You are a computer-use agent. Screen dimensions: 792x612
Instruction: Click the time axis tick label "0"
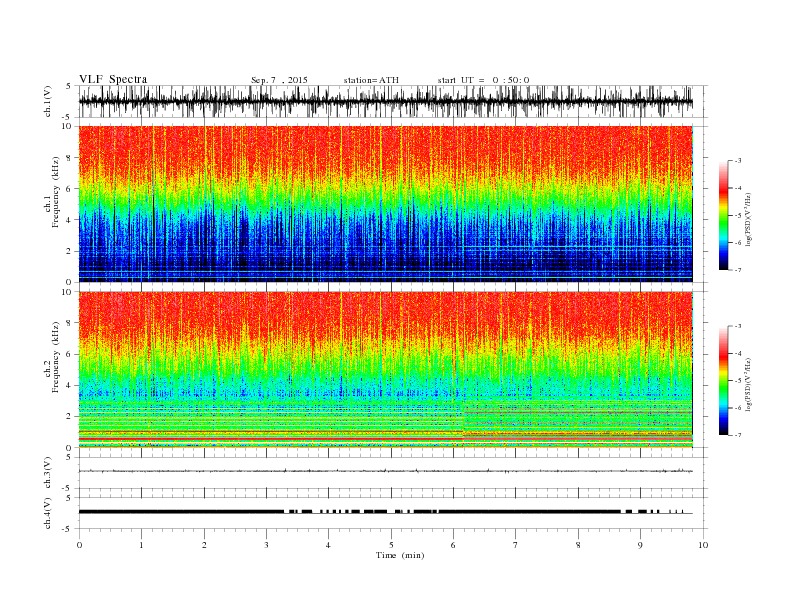(79, 545)
